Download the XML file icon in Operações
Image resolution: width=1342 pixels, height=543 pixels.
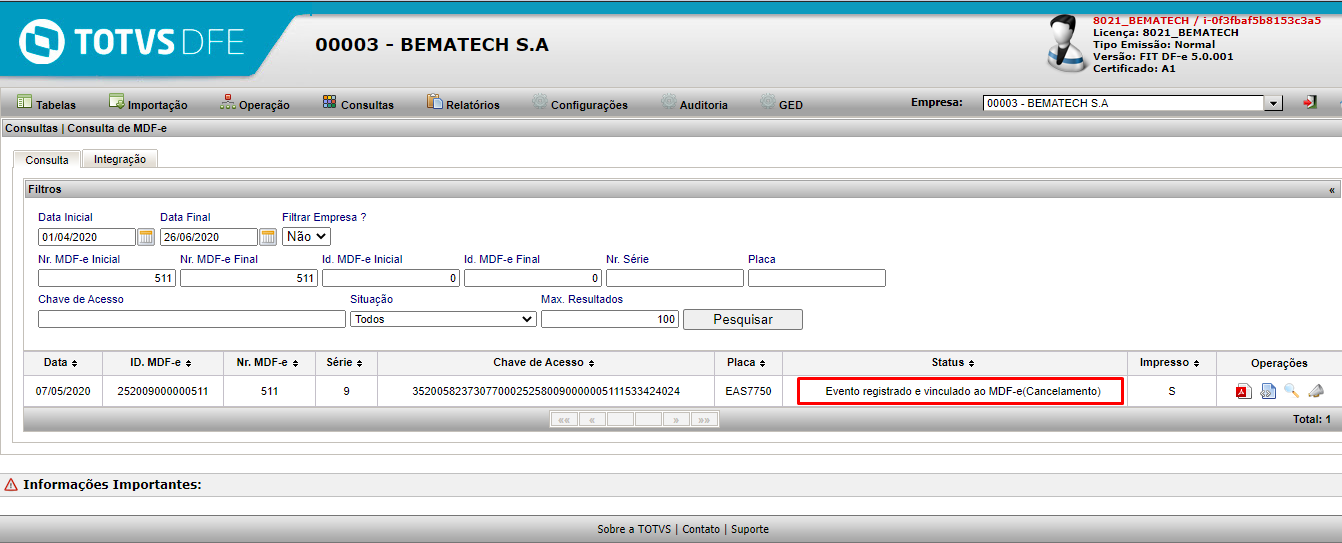click(x=1268, y=391)
